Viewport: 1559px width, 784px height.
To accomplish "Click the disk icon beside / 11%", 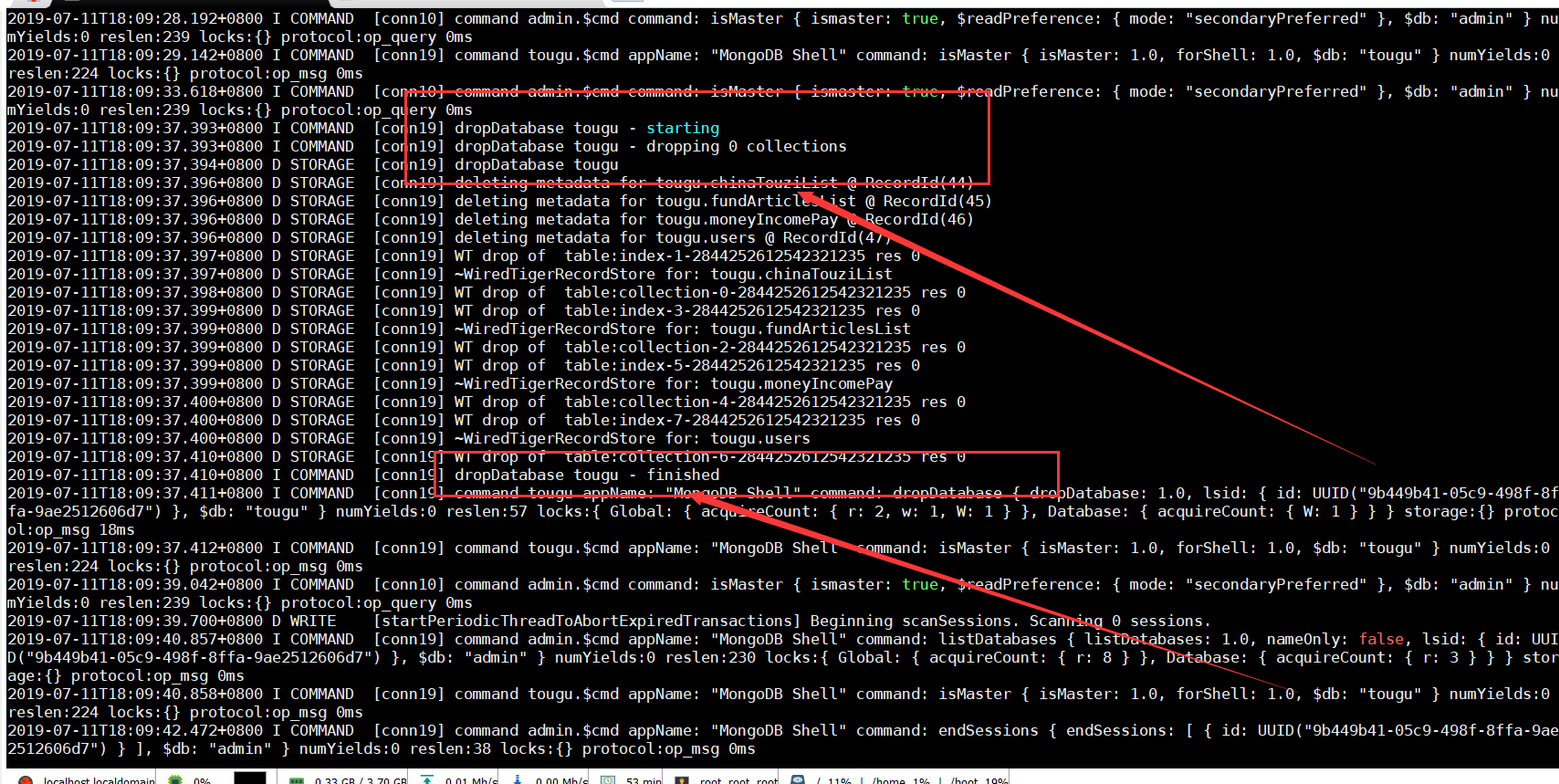I will click(x=798, y=779).
